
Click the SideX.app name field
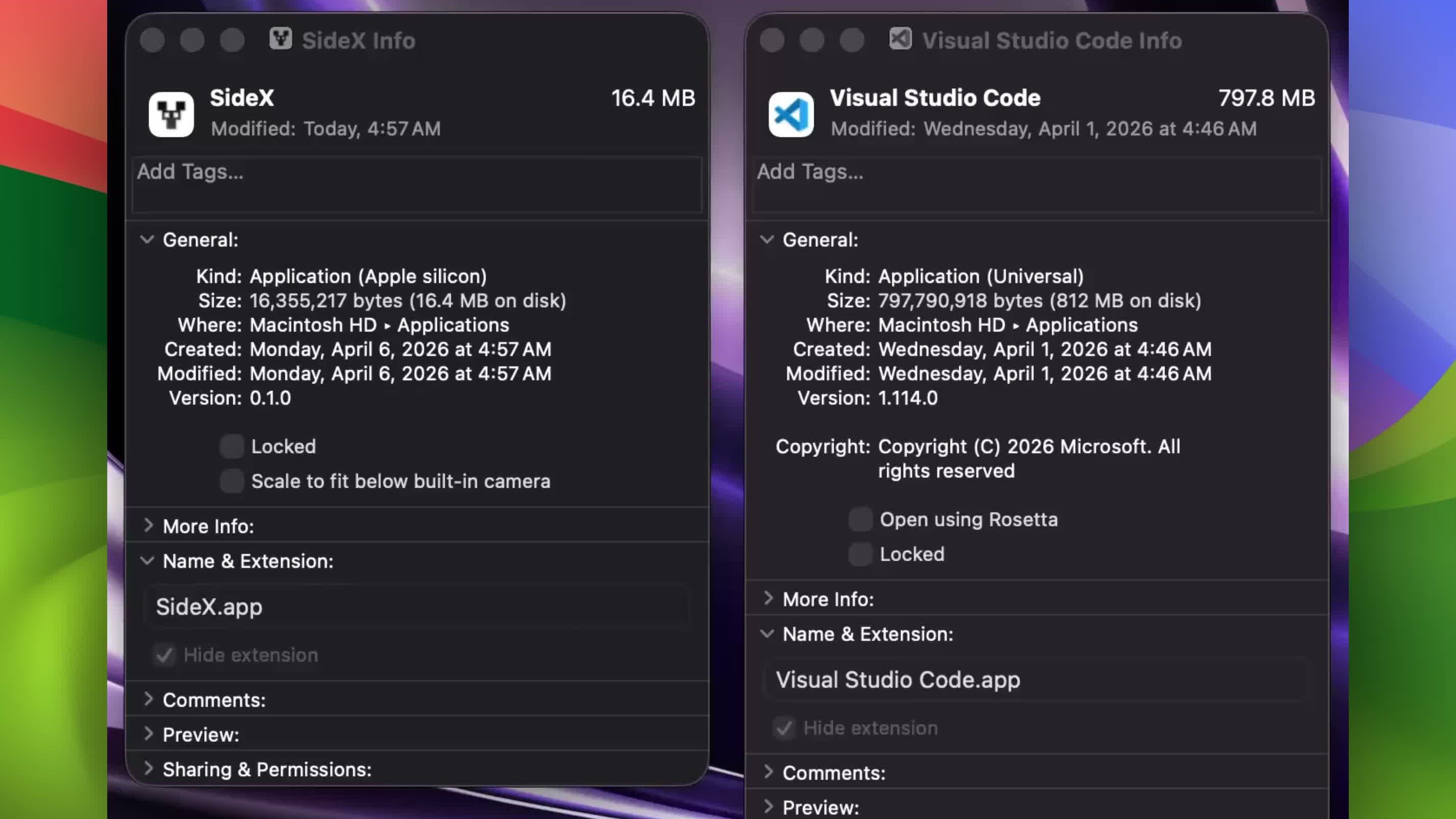click(417, 607)
